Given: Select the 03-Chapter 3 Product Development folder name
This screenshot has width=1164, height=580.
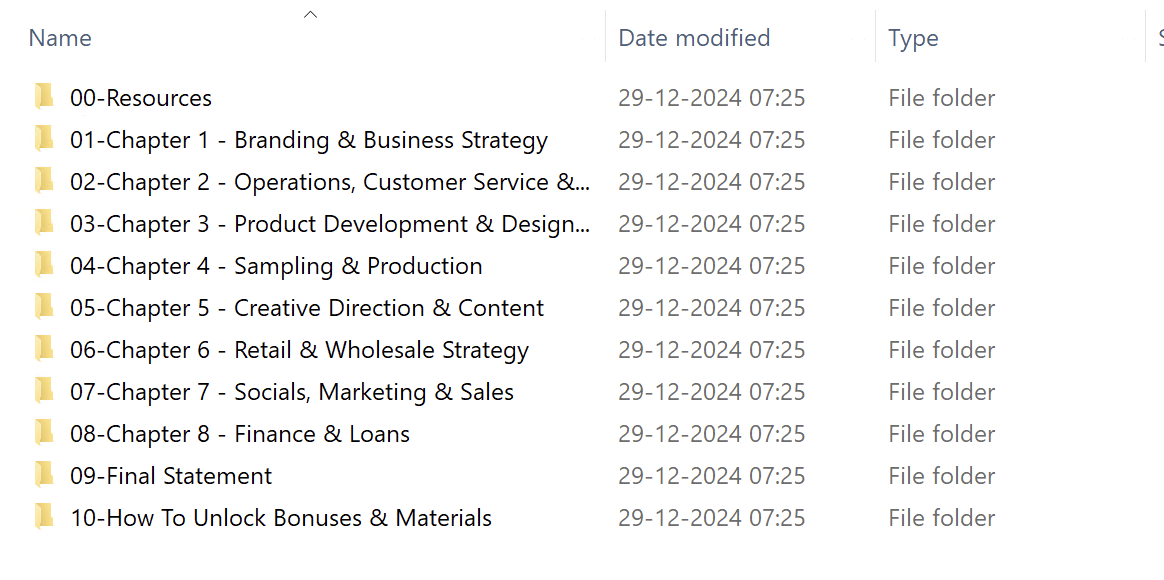Looking at the screenshot, I should pos(329,224).
